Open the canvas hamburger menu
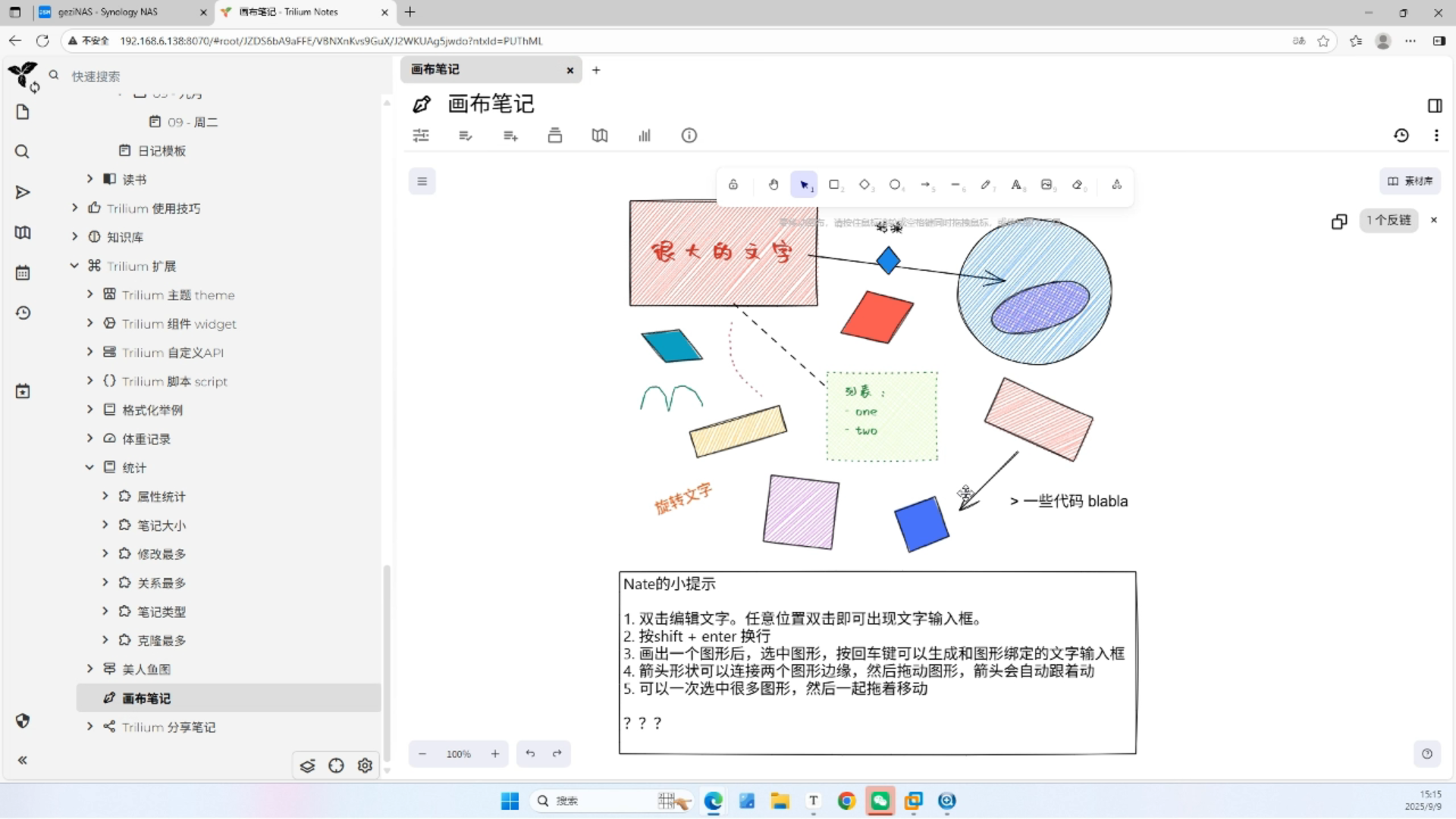The image size is (1456, 819). pyautogui.click(x=422, y=181)
